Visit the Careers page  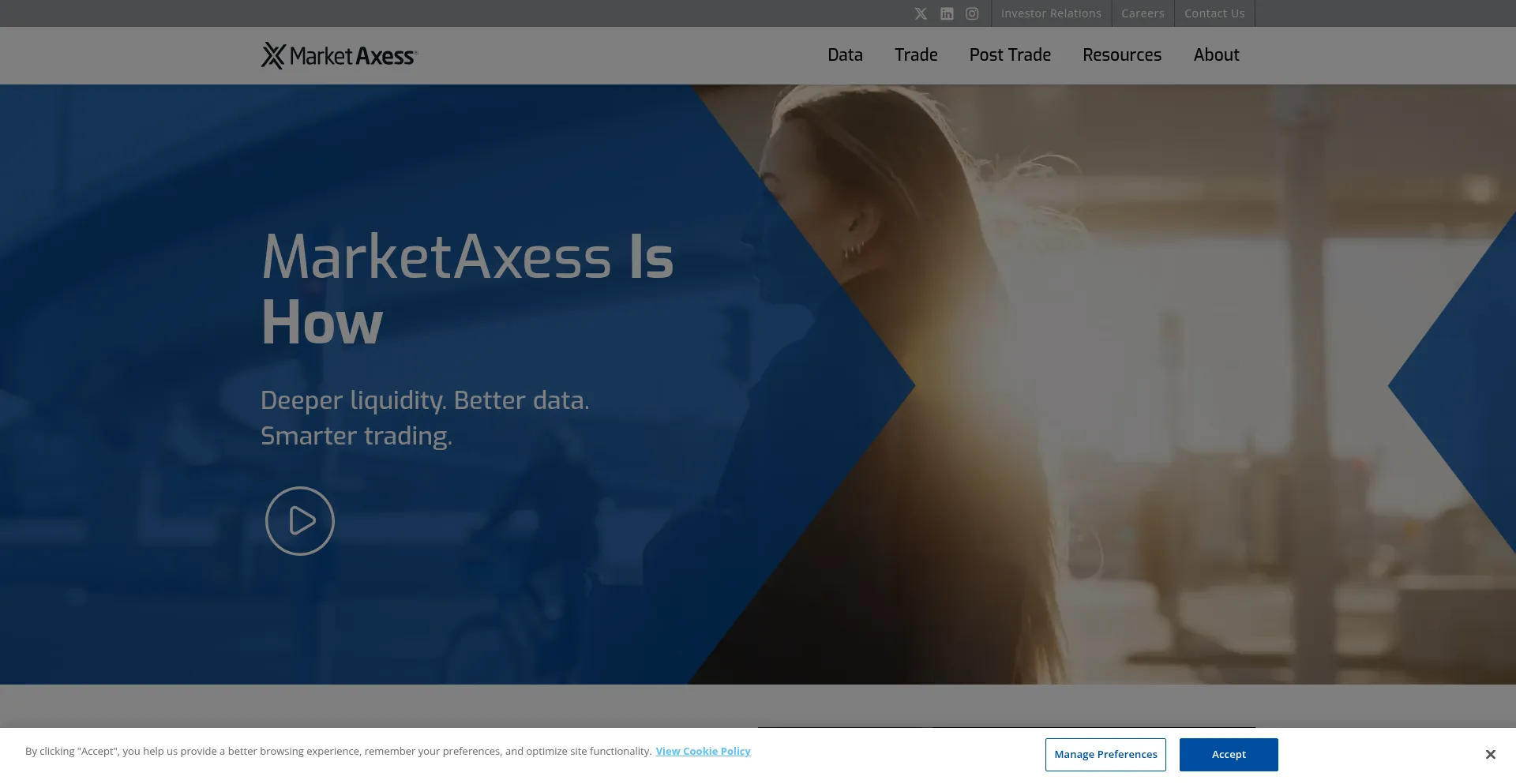[1143, 13]
